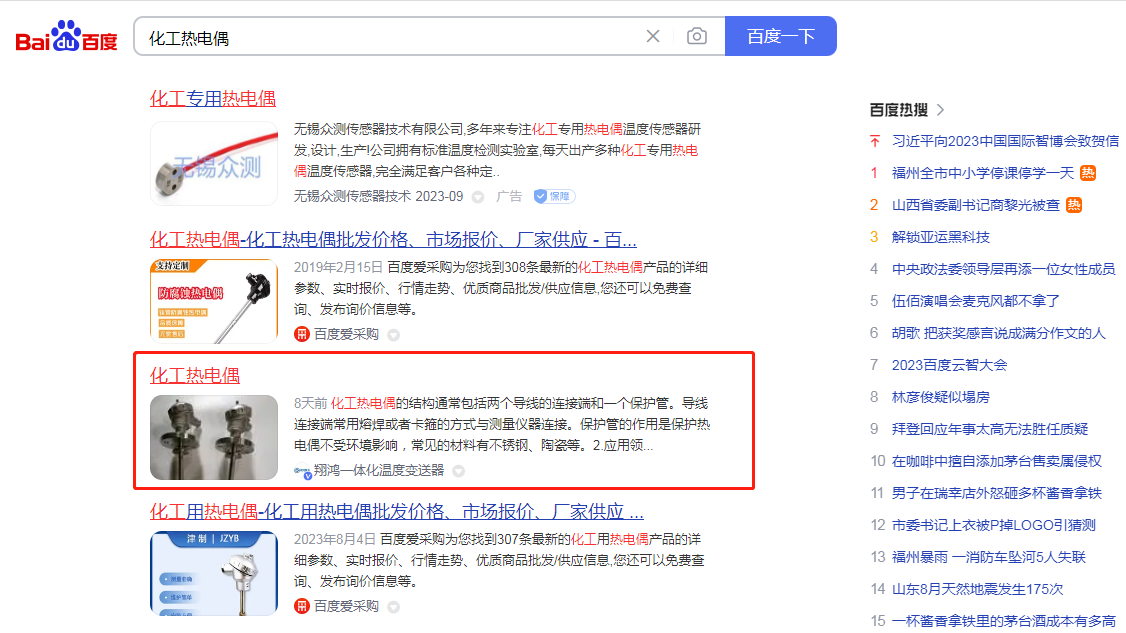Image resolution: width=1126 pixels, height=633 pixels.
Task: Open 化工热电偶批发价格、市场报价 result title
Action: 393,239
